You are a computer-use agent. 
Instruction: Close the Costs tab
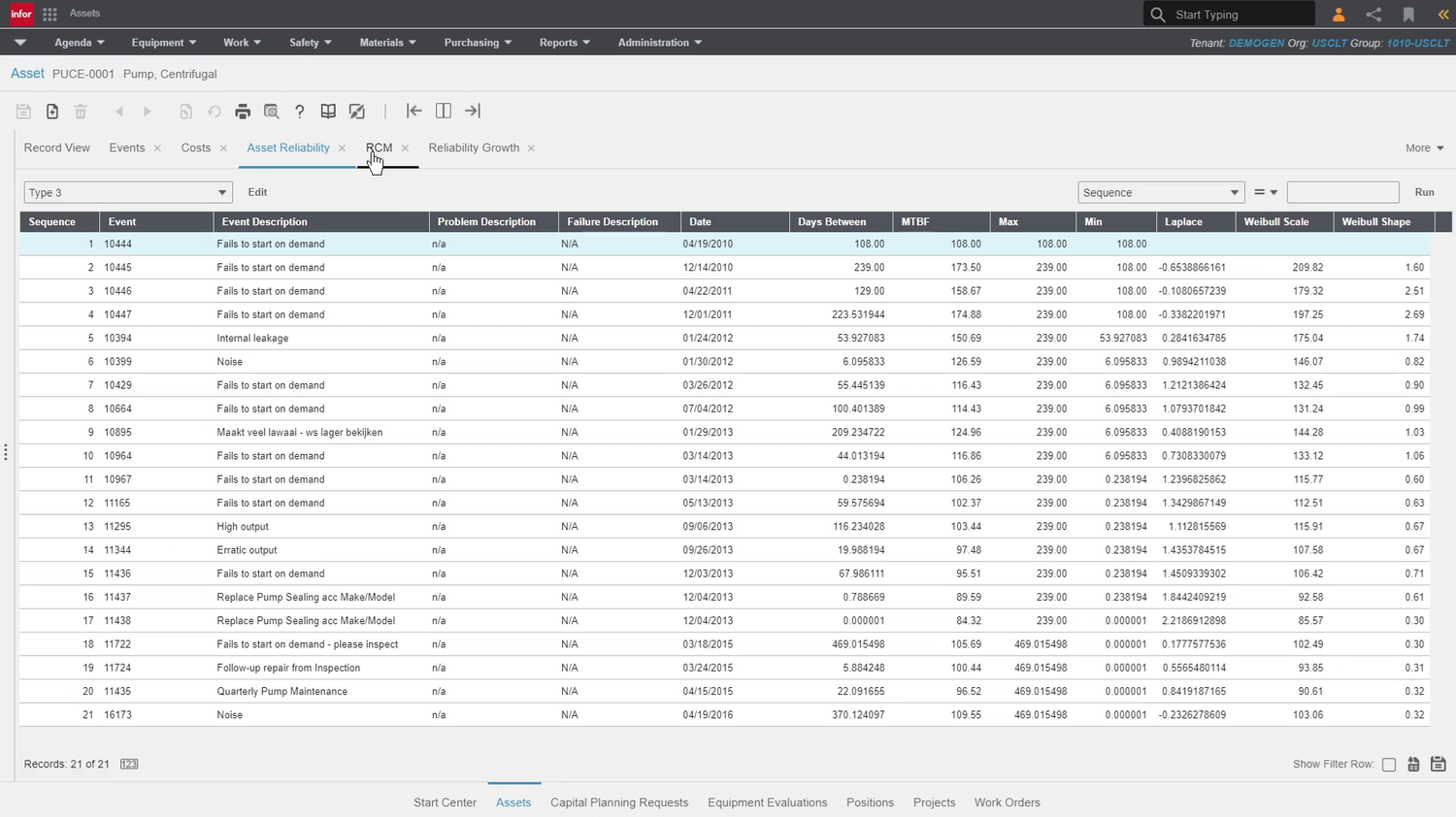pyautogui.click(x=222, y=147)
